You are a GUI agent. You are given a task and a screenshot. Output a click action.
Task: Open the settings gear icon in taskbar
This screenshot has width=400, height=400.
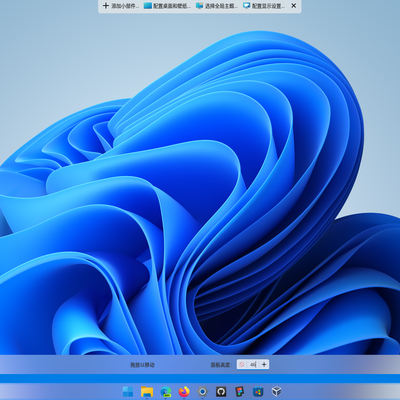(x=202, y=392)
